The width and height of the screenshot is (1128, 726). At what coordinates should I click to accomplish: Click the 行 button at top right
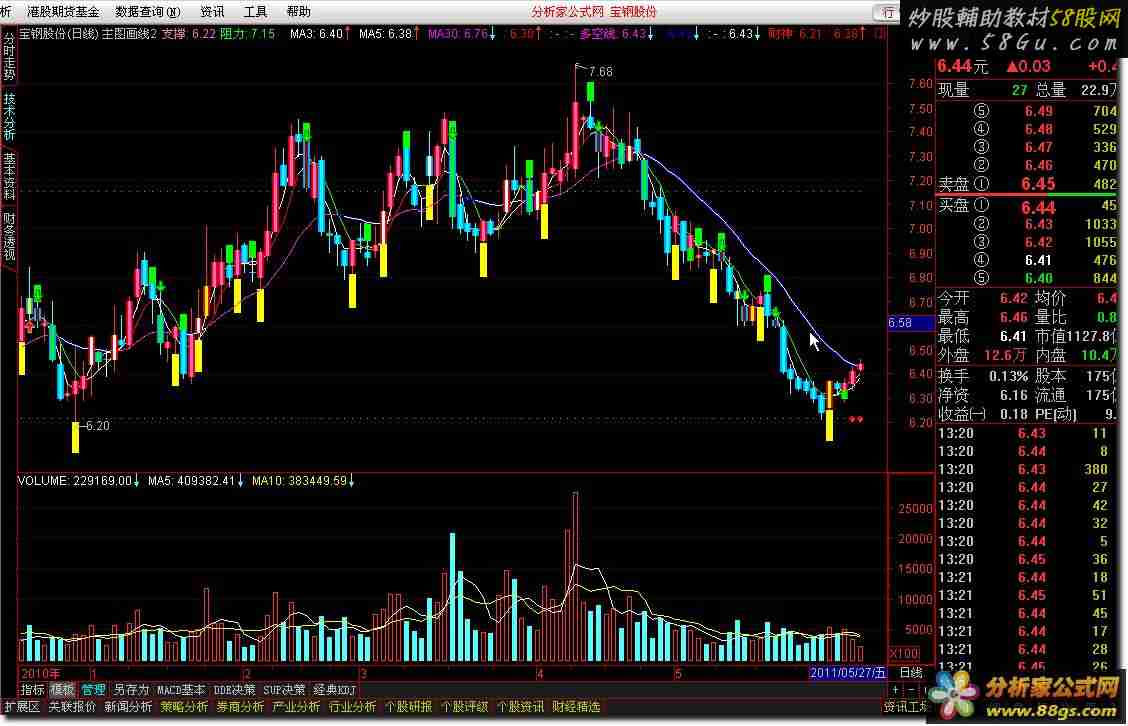[887, 12]
